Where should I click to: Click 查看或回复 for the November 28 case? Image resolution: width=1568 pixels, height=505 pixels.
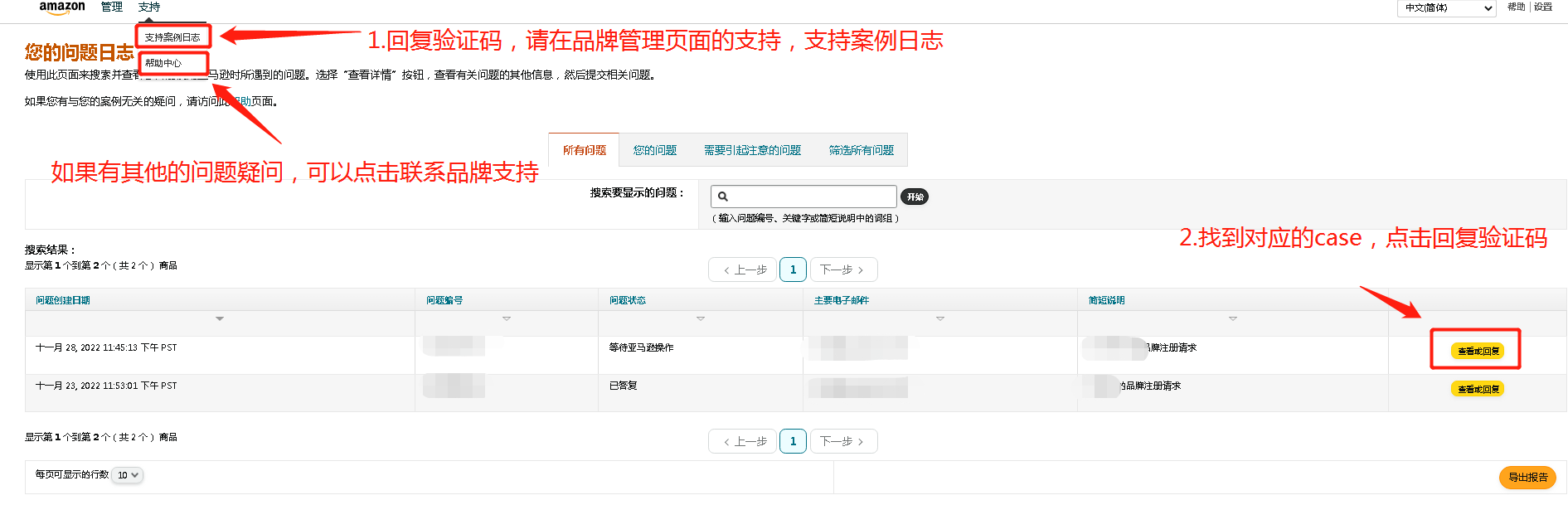point(1478,351)
